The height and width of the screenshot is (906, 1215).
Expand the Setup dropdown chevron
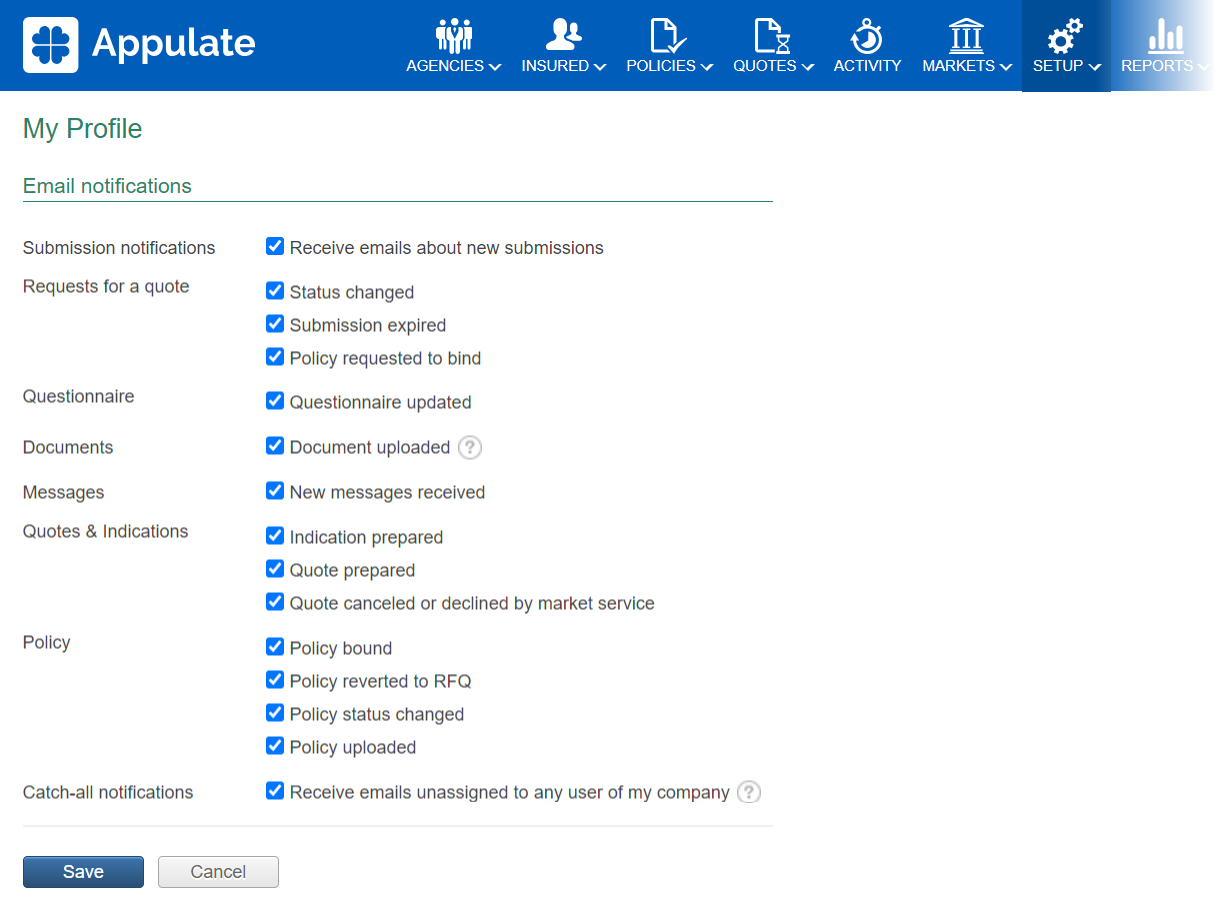click(x=1095, y=67)
